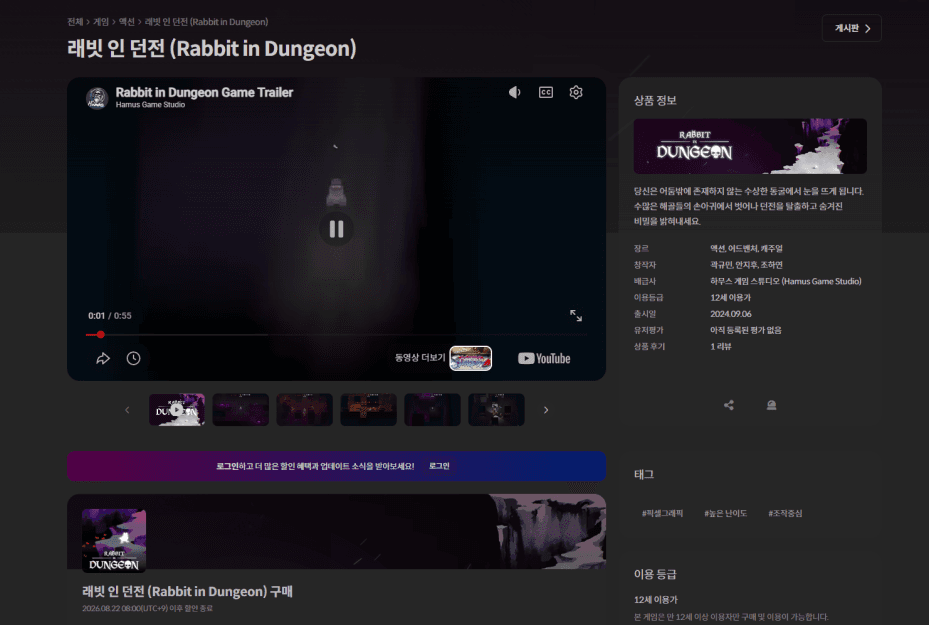The image size is (929, 625).
Task: Click 전체 breadcrumb link
Action: (x=75, y=22)
